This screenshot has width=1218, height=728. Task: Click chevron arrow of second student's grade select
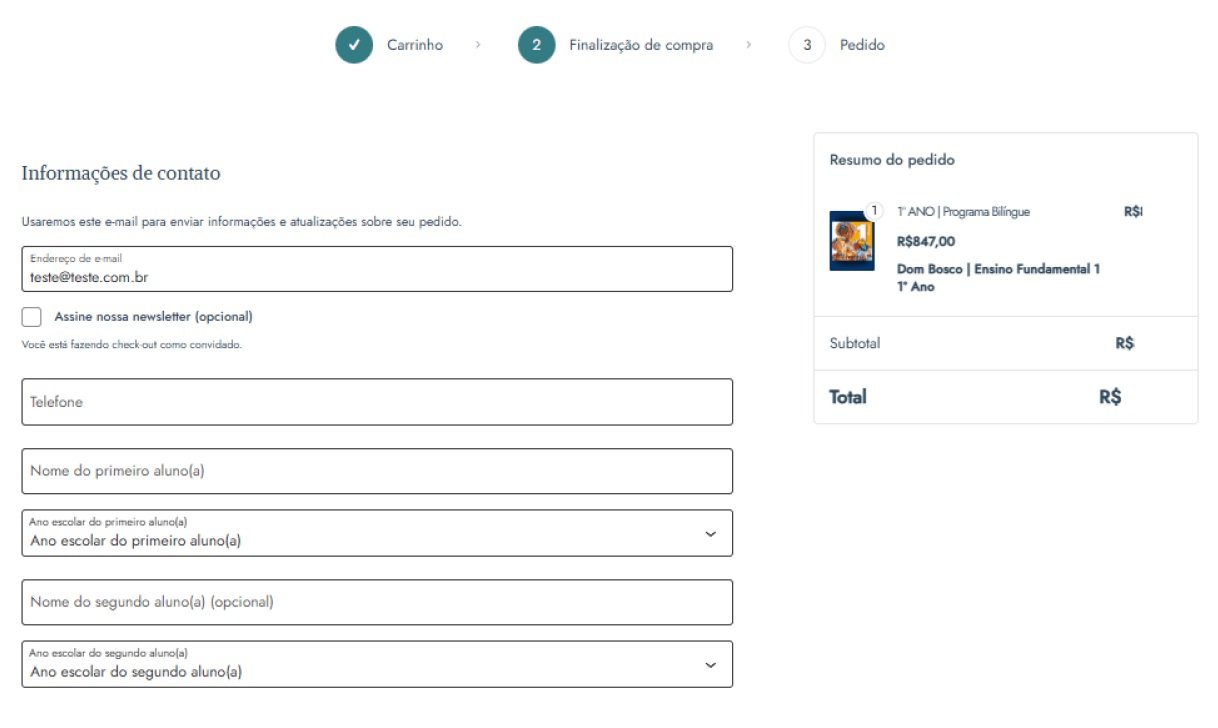(710, 665)
